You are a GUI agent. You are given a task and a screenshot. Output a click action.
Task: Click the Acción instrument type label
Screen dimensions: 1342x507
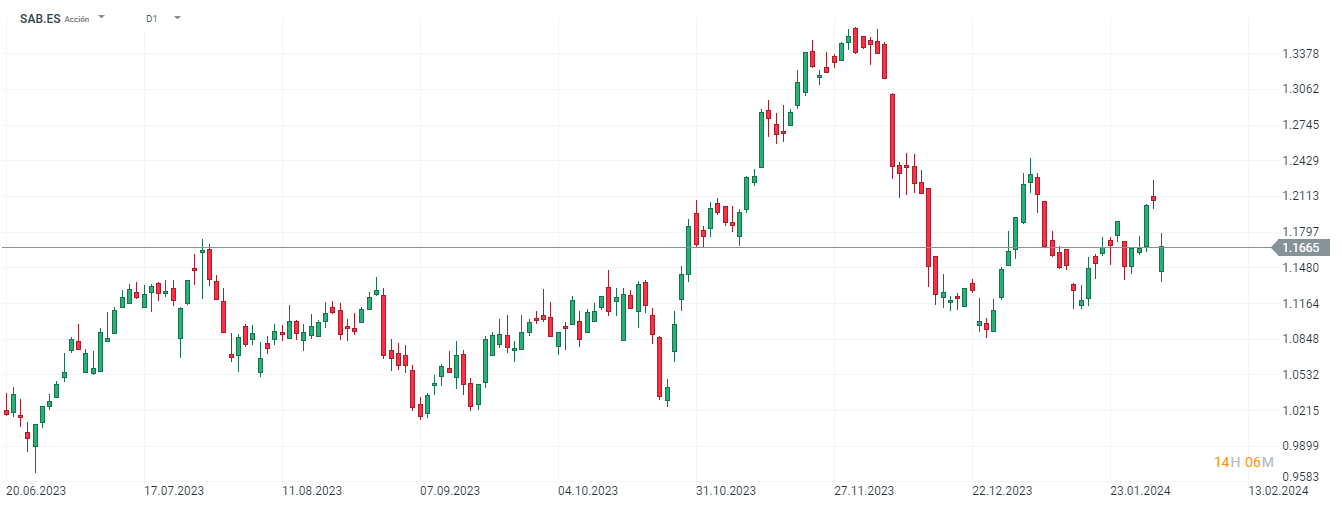[x=77, y=19]
